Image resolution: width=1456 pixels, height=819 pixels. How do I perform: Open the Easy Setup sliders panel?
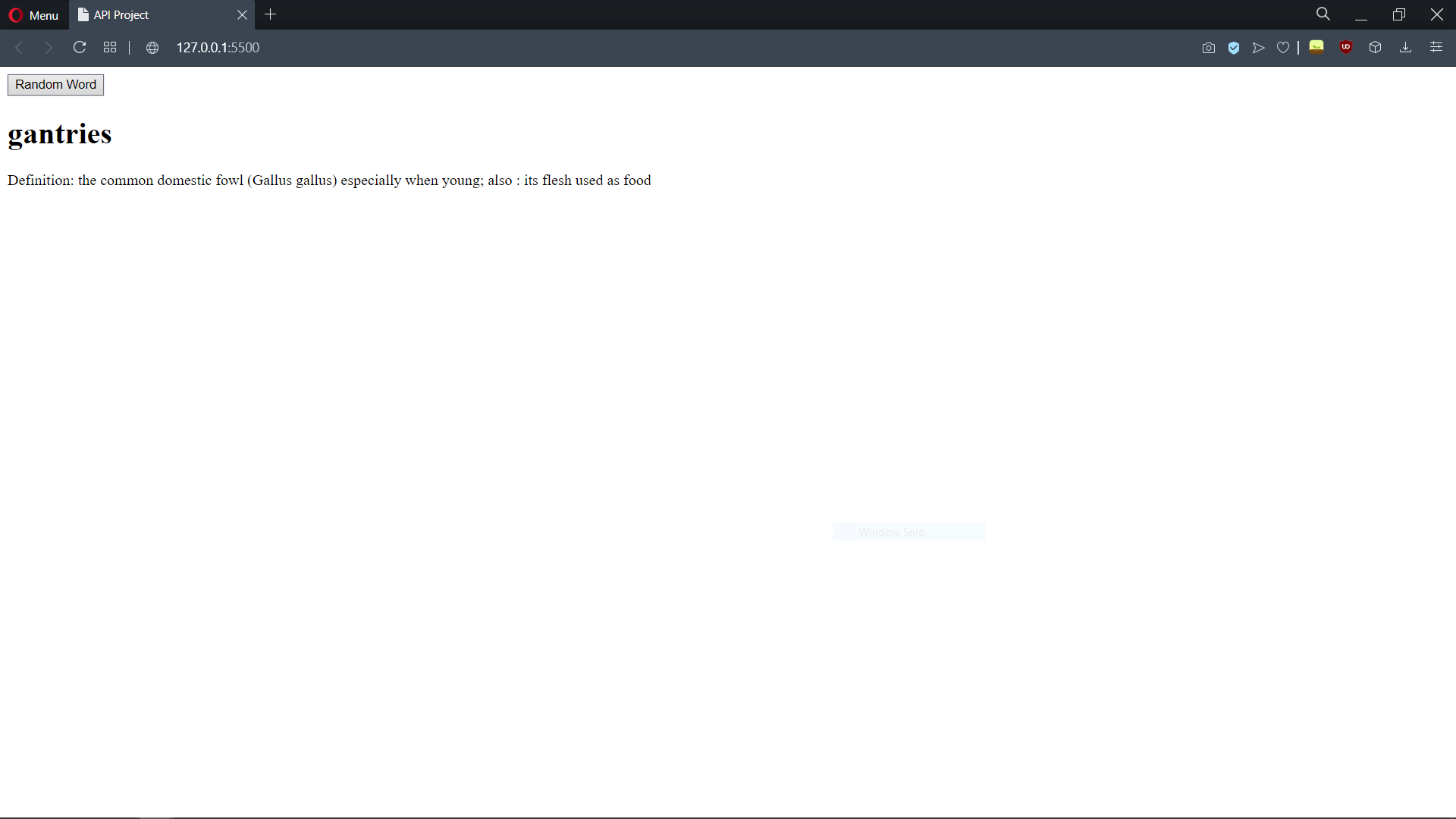(1436, 48)
